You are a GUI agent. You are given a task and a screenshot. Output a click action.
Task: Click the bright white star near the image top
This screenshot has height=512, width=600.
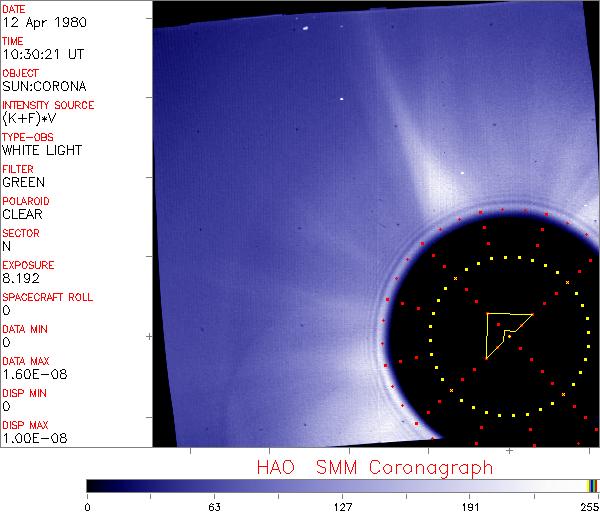pyautogui.click(x=304, y=27)
